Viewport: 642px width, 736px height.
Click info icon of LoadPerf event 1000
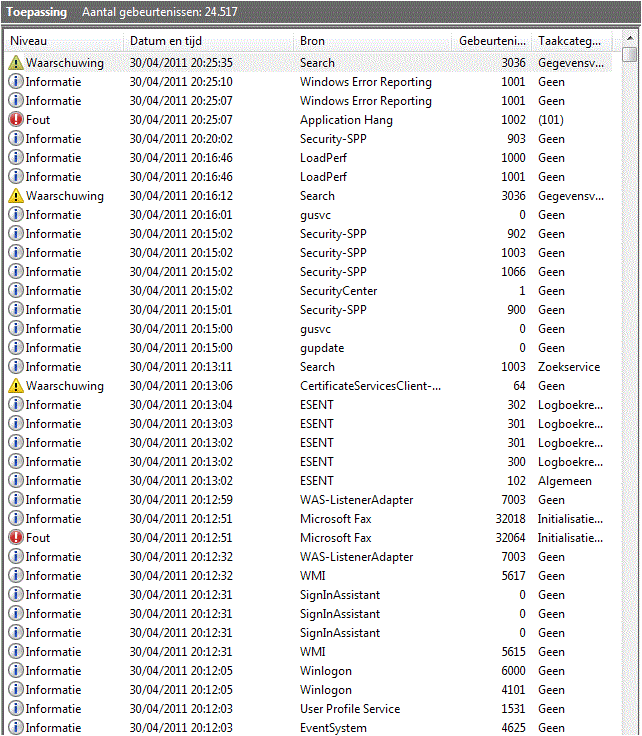tap(15, 157)
